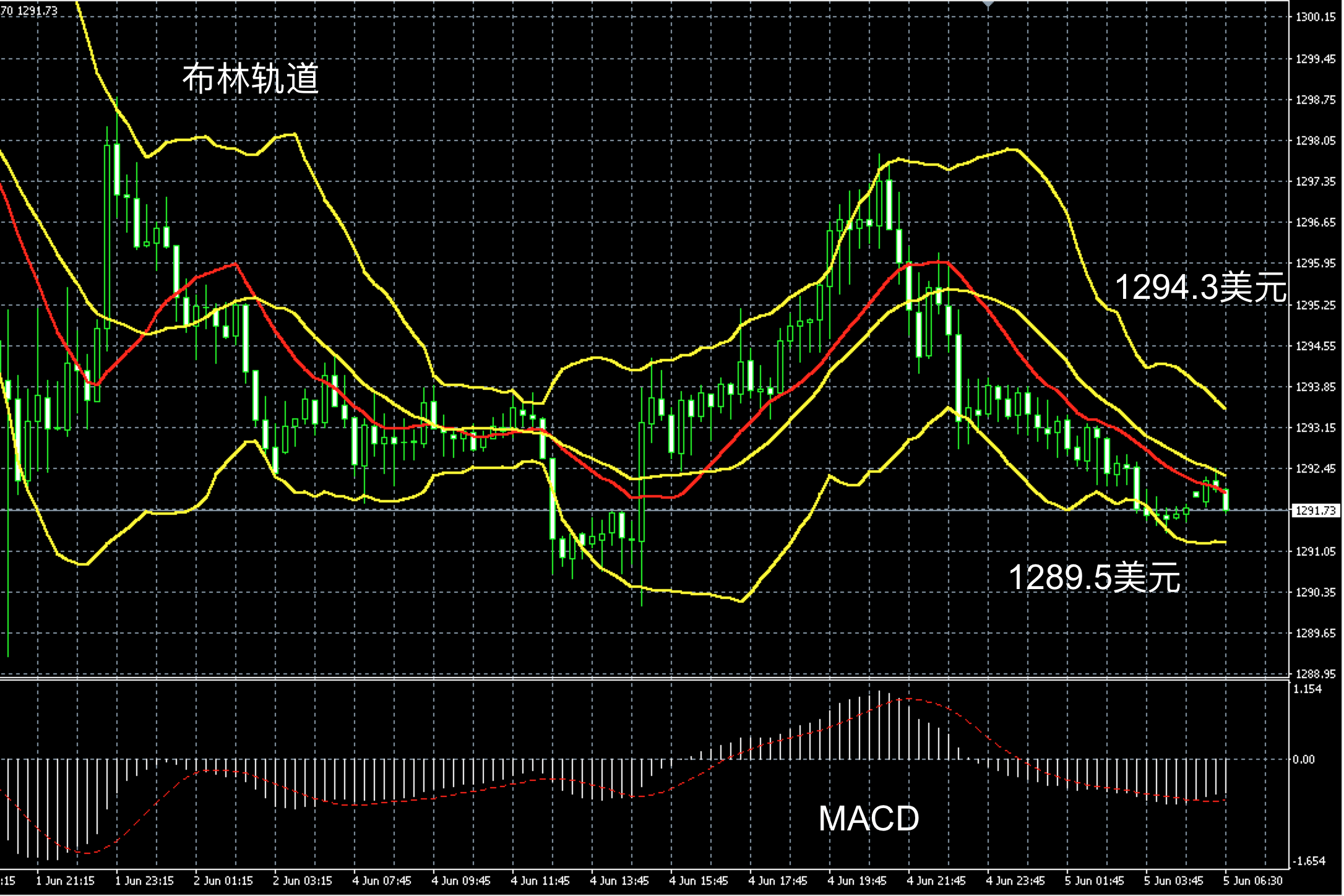Click the 4 Jun 13:45 time label
The image size is (1344, 896).
(619, 881)
